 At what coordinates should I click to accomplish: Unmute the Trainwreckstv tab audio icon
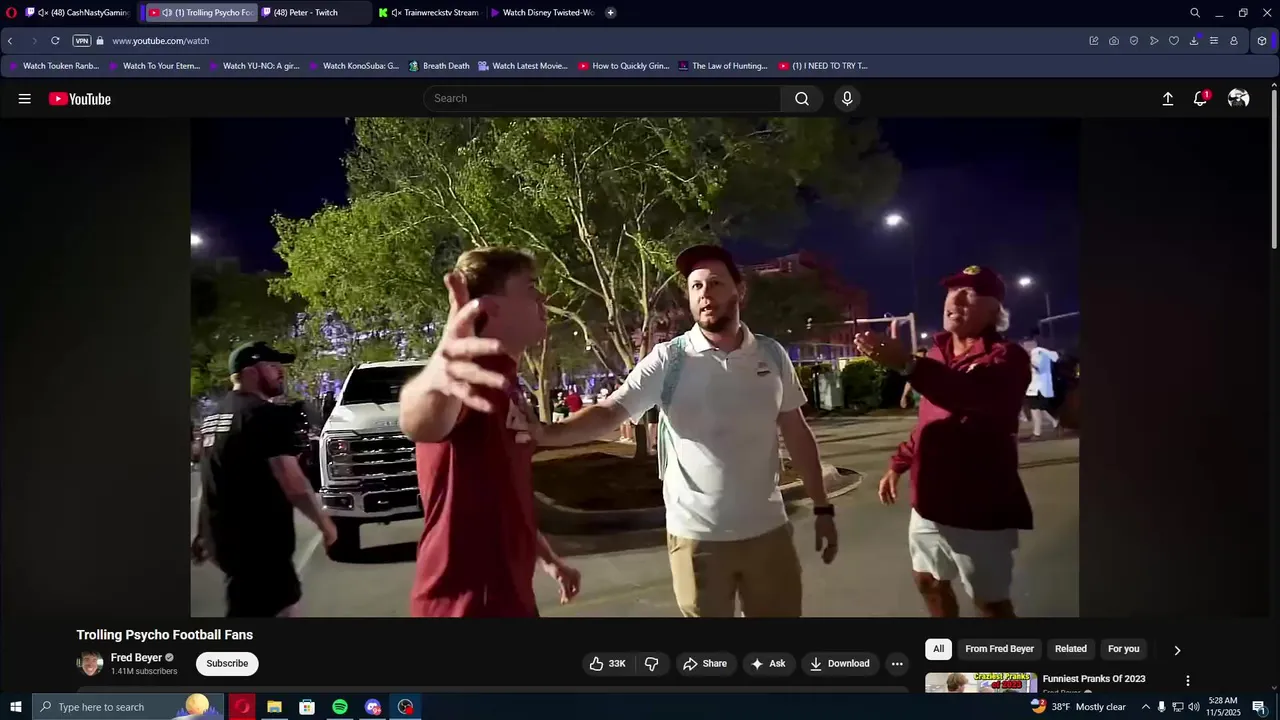(396, 12)
